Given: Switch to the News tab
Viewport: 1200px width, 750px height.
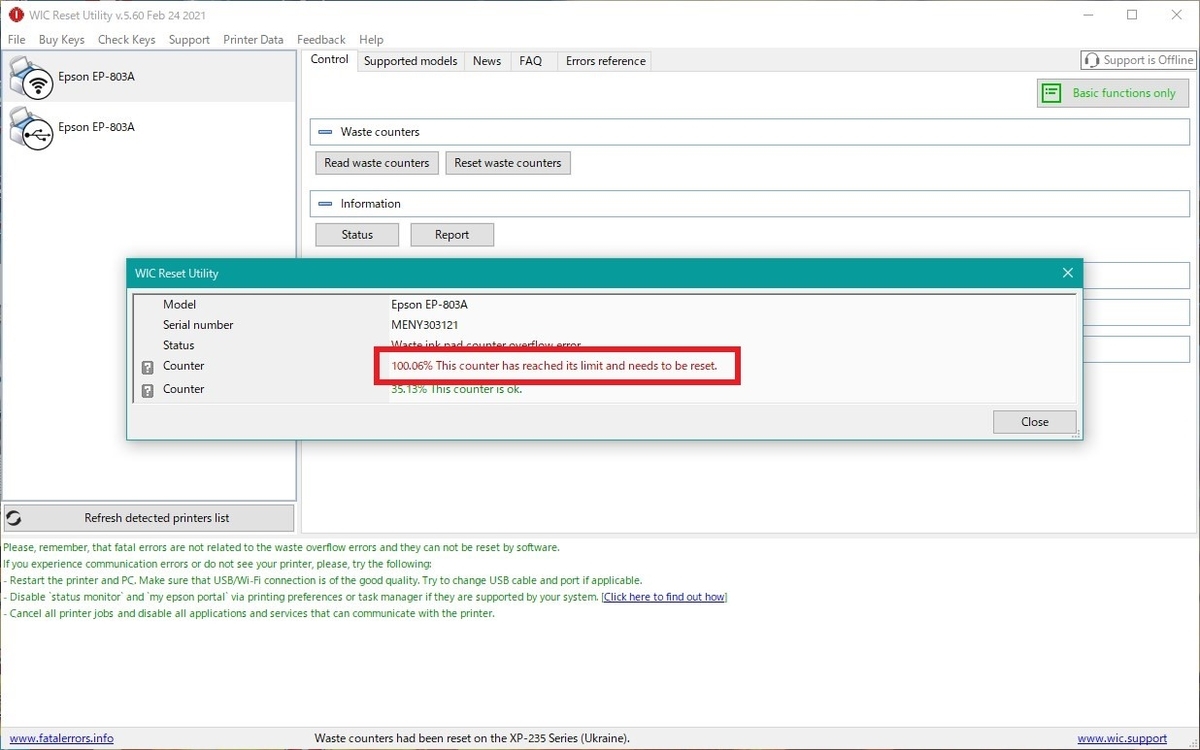Looking at the screenshot, I should (x=487, y=61).
